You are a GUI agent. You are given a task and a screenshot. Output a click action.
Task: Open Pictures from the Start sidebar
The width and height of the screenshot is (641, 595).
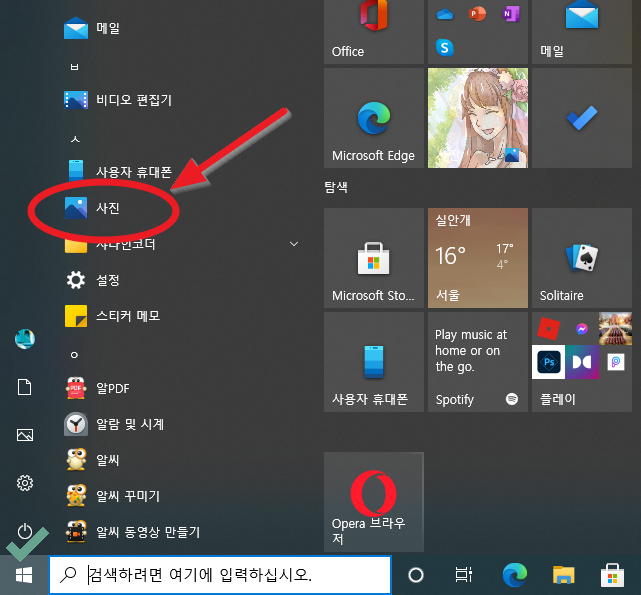click(x=25, y=435)
